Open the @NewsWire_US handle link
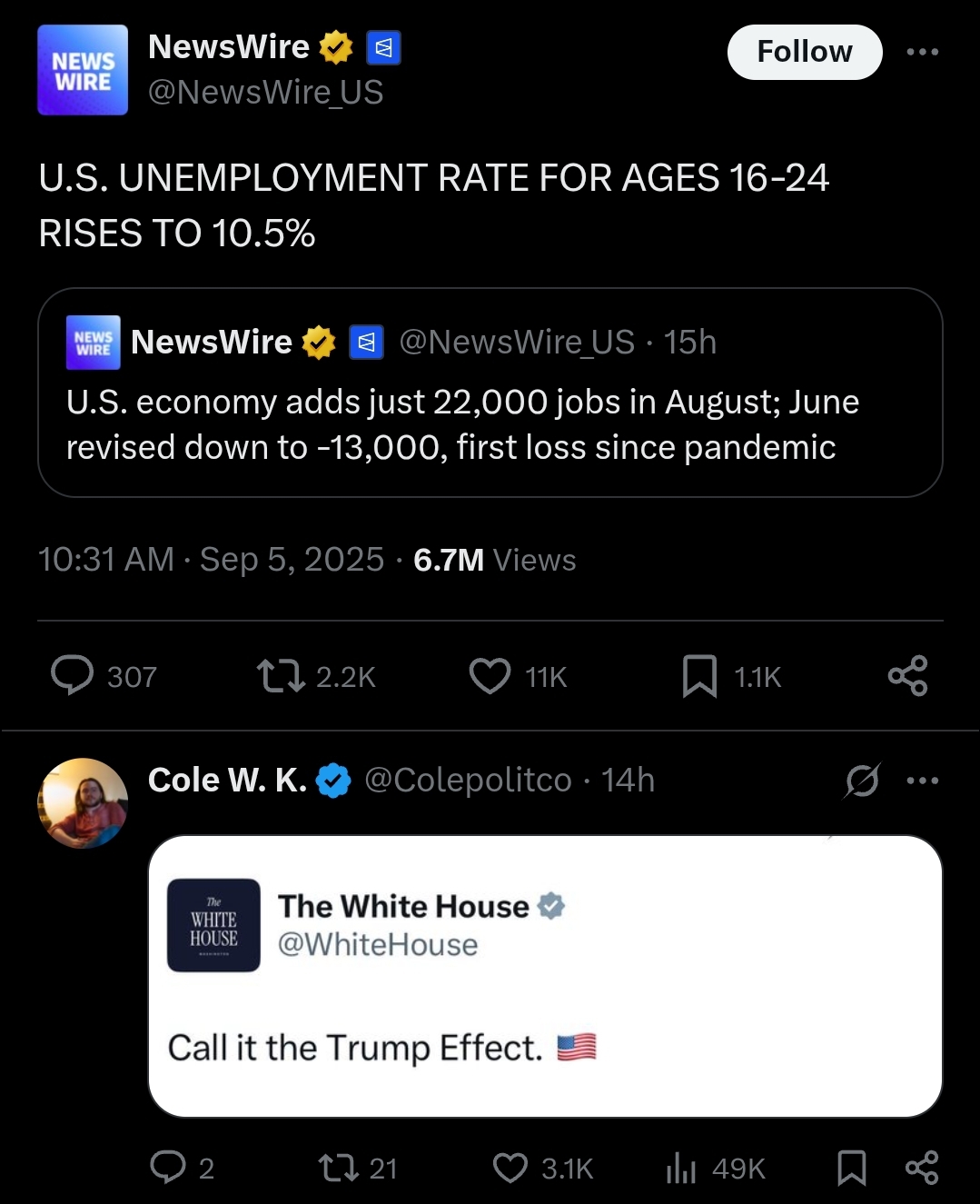 [265, 93]
